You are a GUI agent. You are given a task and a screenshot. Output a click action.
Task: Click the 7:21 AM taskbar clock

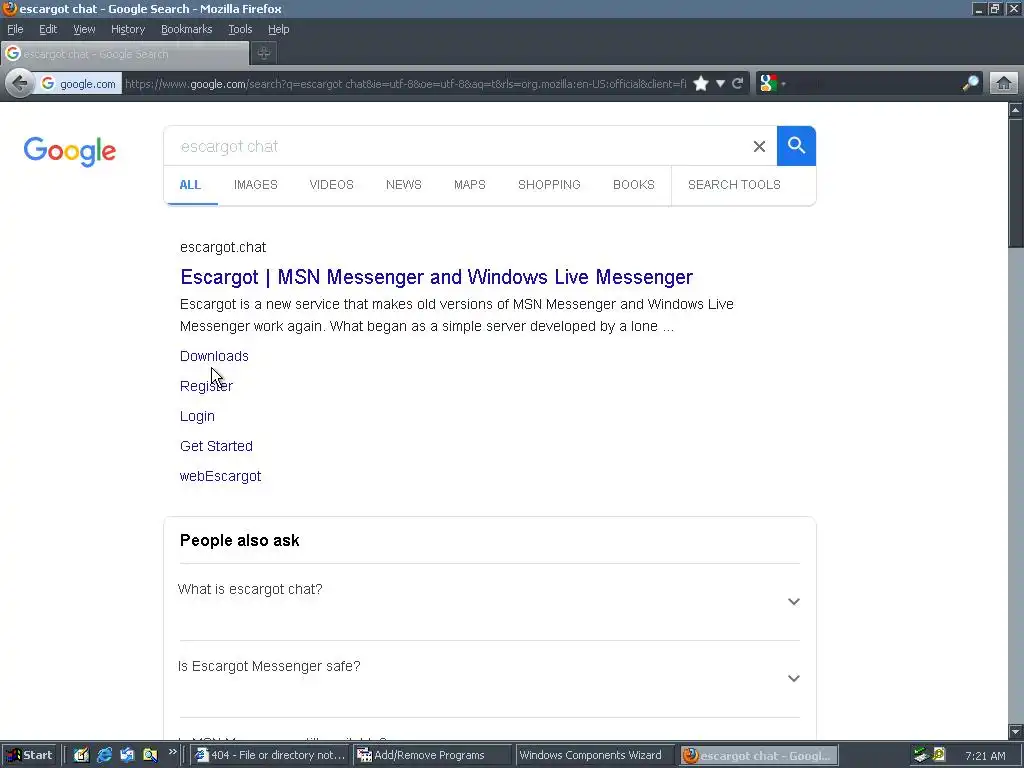(985, 756)
